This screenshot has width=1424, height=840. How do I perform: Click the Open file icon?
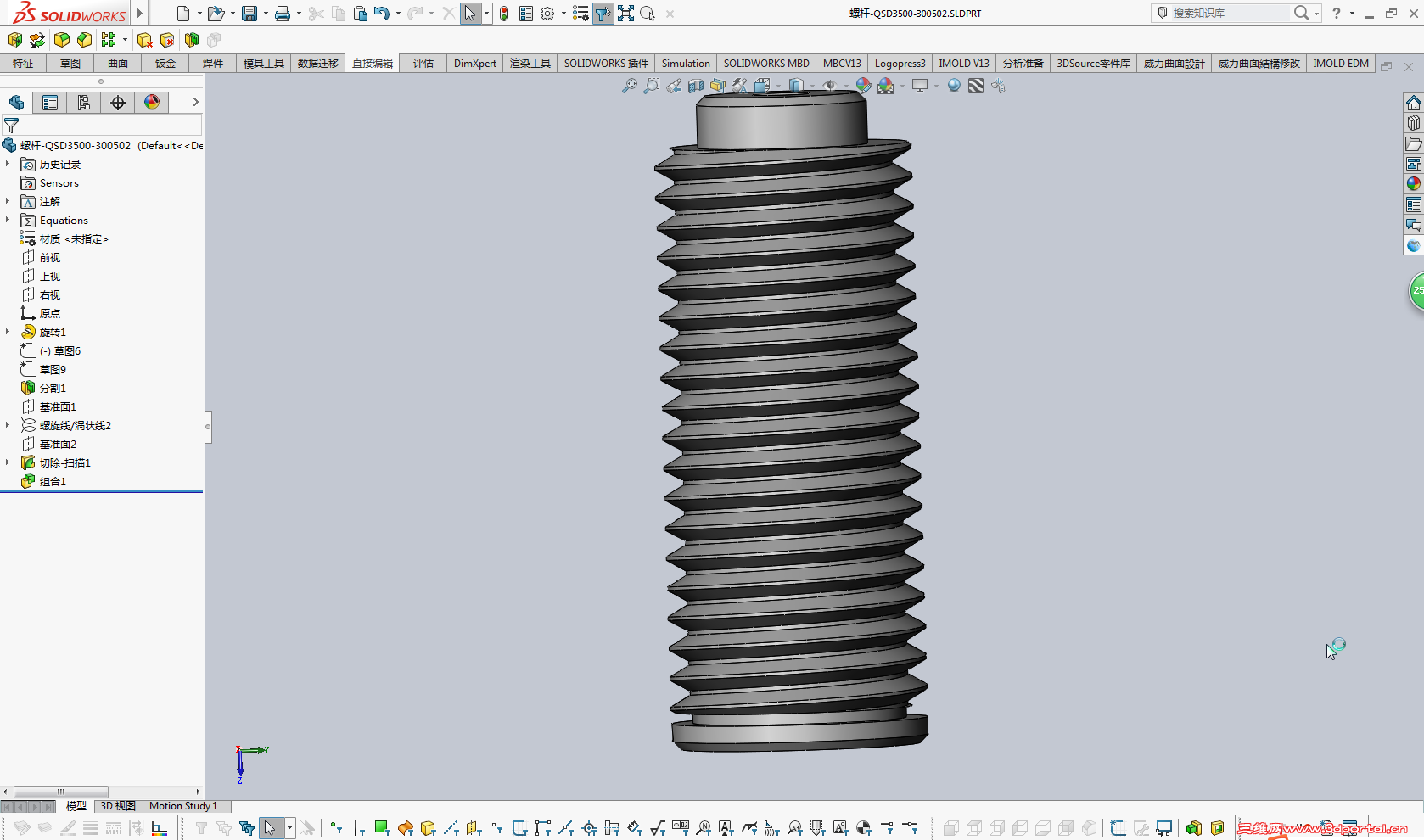(216, 14)
